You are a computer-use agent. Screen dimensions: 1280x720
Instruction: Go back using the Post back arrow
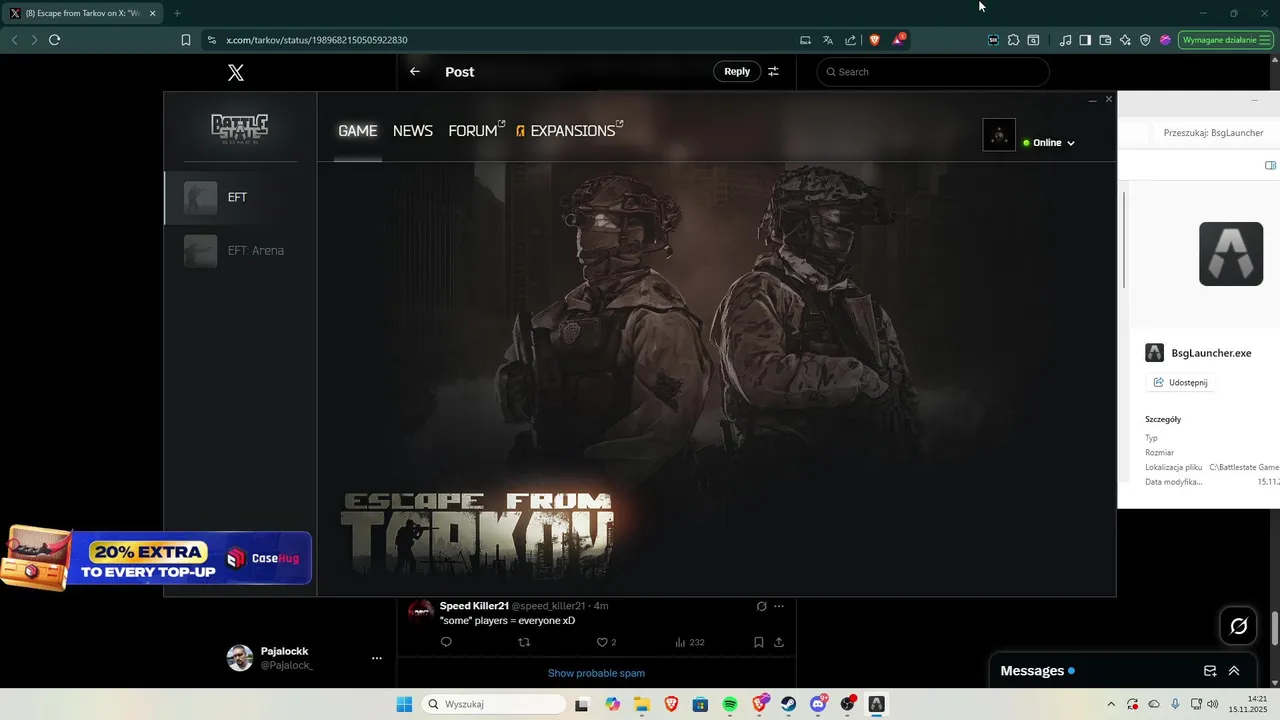(415, 72)
